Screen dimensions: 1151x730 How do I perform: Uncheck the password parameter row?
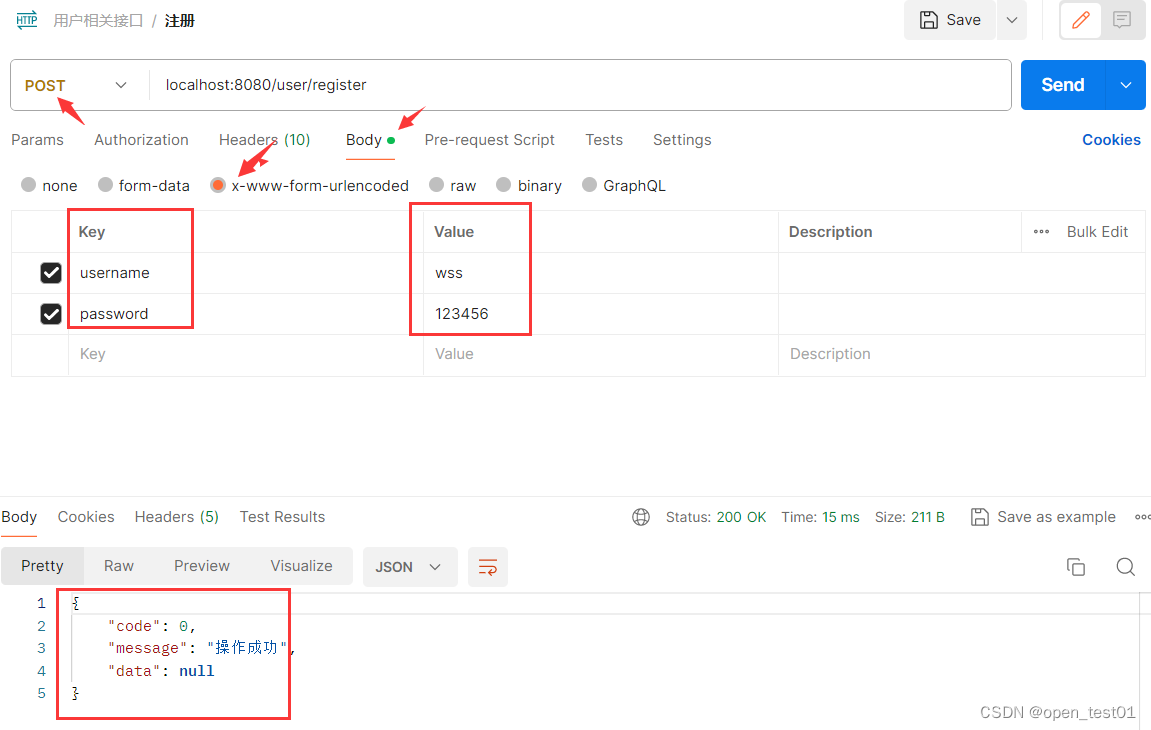[x=51, y=313]
